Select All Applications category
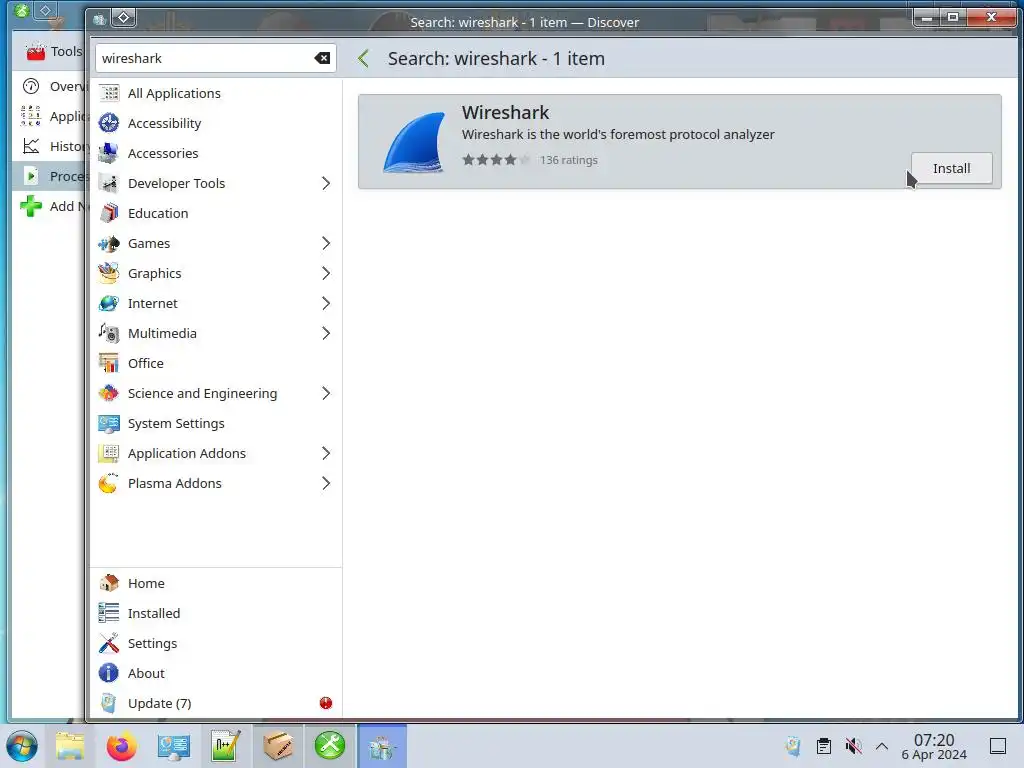The width and height of the screenshot is (1024, 768). point(216,93)
